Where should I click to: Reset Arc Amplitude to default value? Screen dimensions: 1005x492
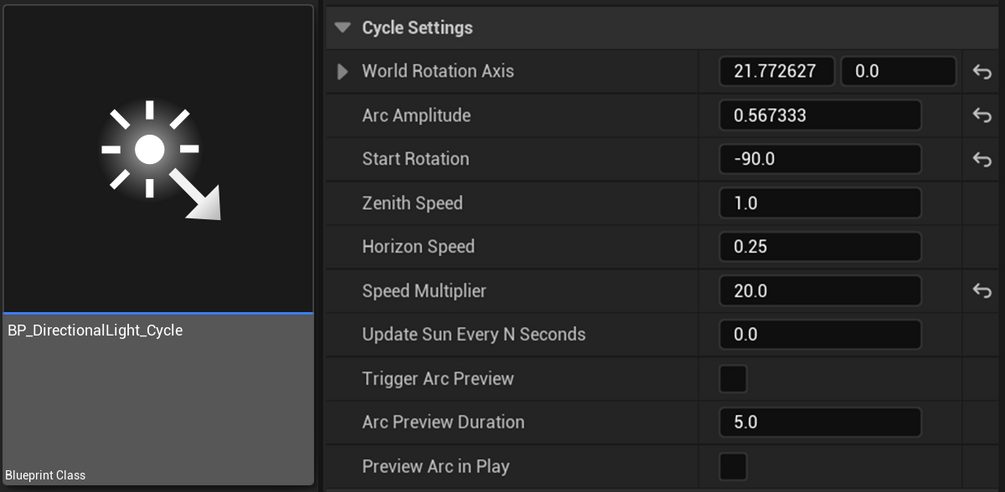click(x=981, y=116)
